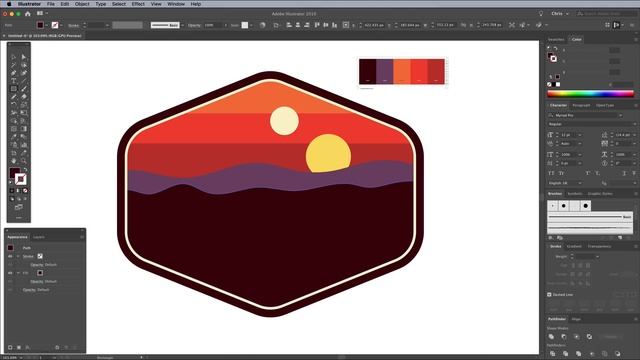This screenshot has height=360, width=640.
Task: Select the Zoom tool
Action: click(24, 161)
